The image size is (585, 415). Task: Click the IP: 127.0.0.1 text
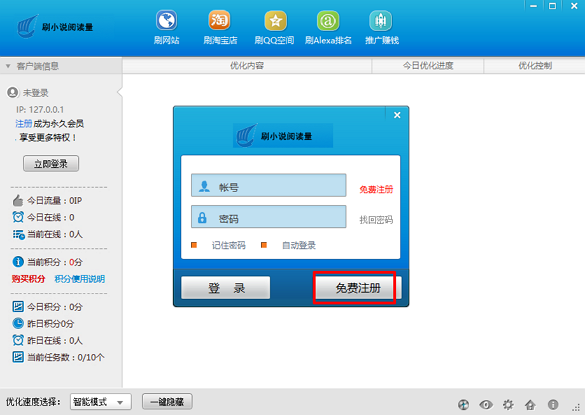pyautogui.click(x=40, y=109)
